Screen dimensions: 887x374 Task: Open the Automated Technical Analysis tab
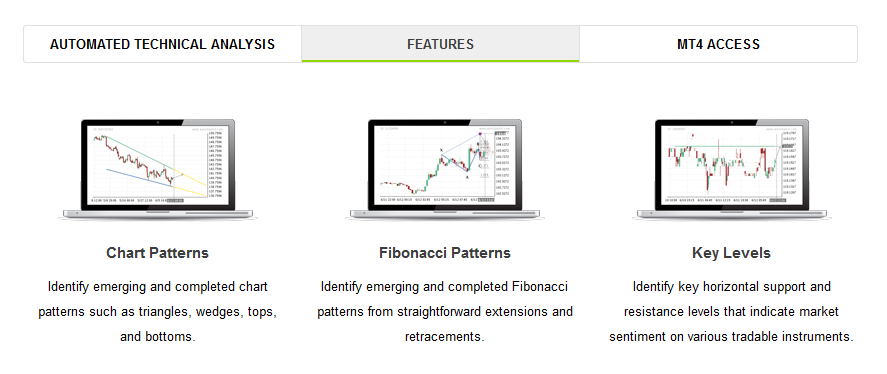[162, 44]
